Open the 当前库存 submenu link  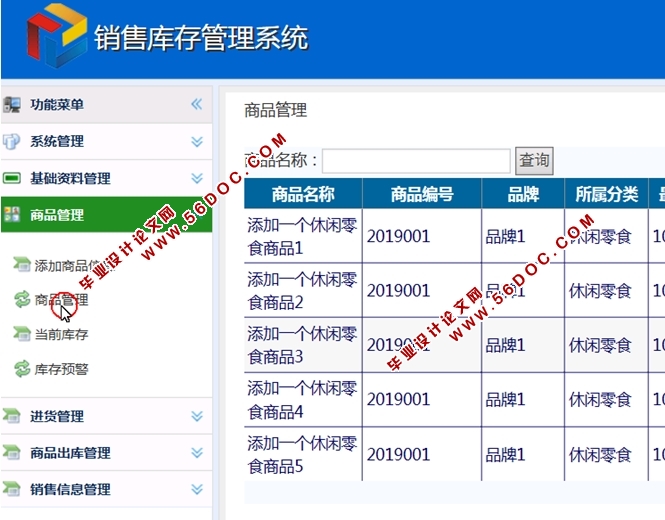click(61, 335)
